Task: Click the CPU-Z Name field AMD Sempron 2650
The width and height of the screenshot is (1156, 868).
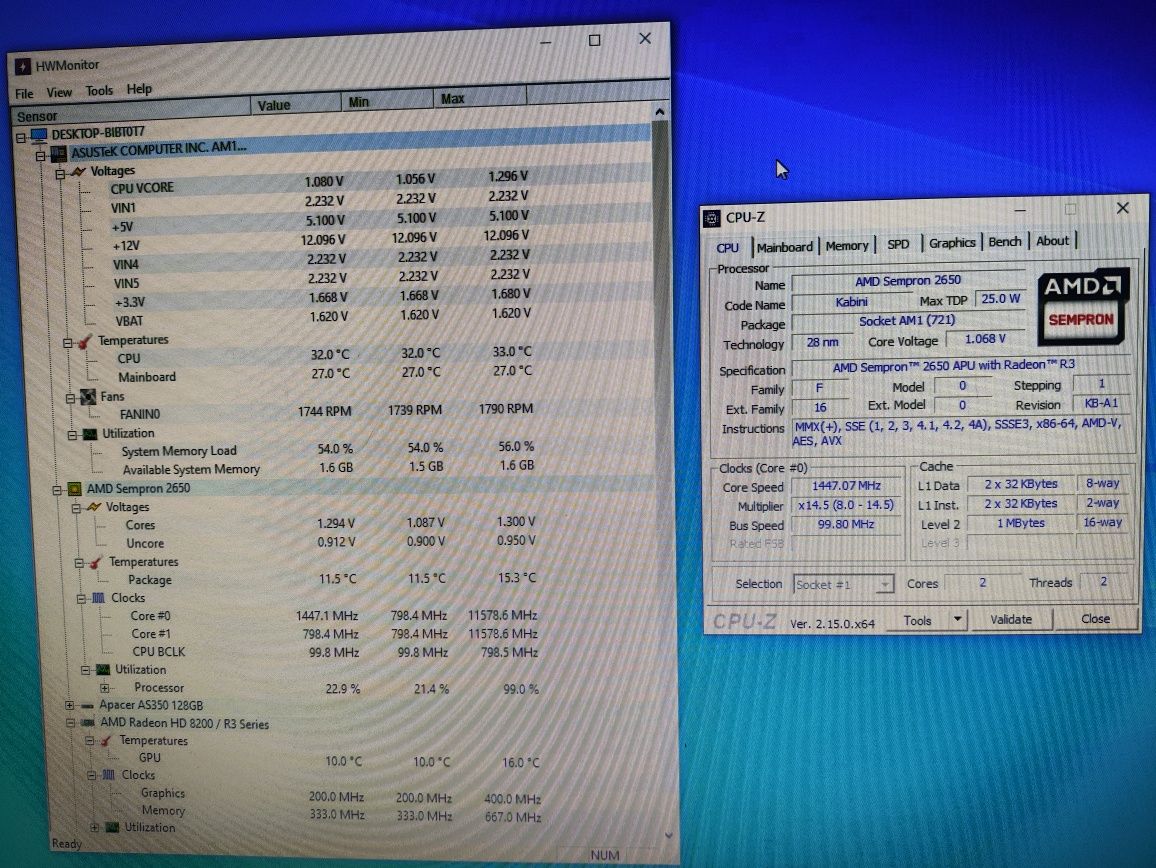Action: (908, 280)
